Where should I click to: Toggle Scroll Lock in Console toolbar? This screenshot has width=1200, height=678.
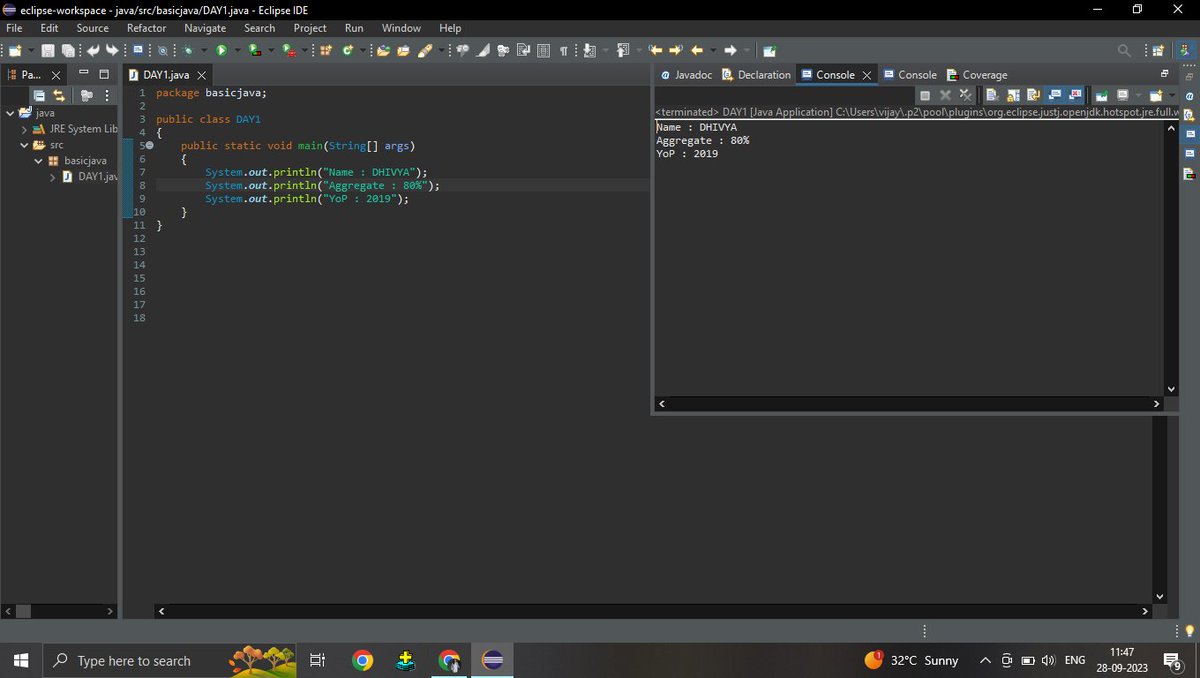pyautogui.click(x=1013, y=95)
